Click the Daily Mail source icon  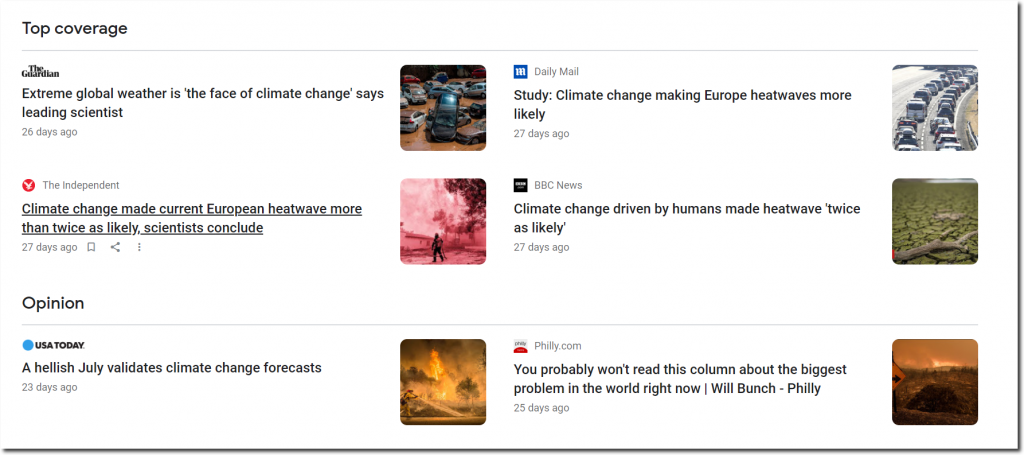click(x=520, y=72)
